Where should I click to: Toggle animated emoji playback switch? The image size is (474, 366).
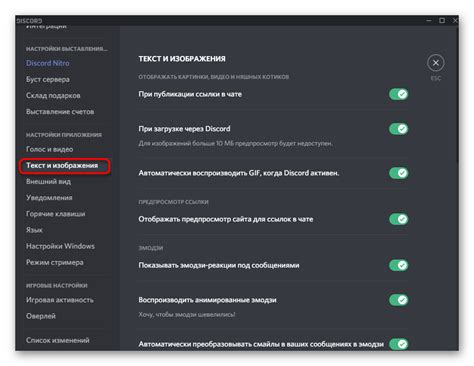399,300
